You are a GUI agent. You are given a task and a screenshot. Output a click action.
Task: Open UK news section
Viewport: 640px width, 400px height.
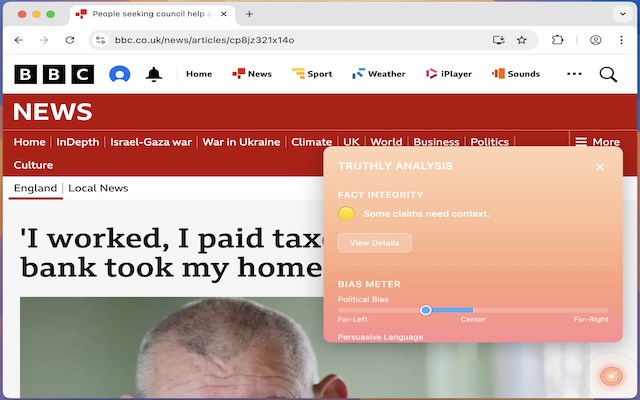(x=351, y=142)
